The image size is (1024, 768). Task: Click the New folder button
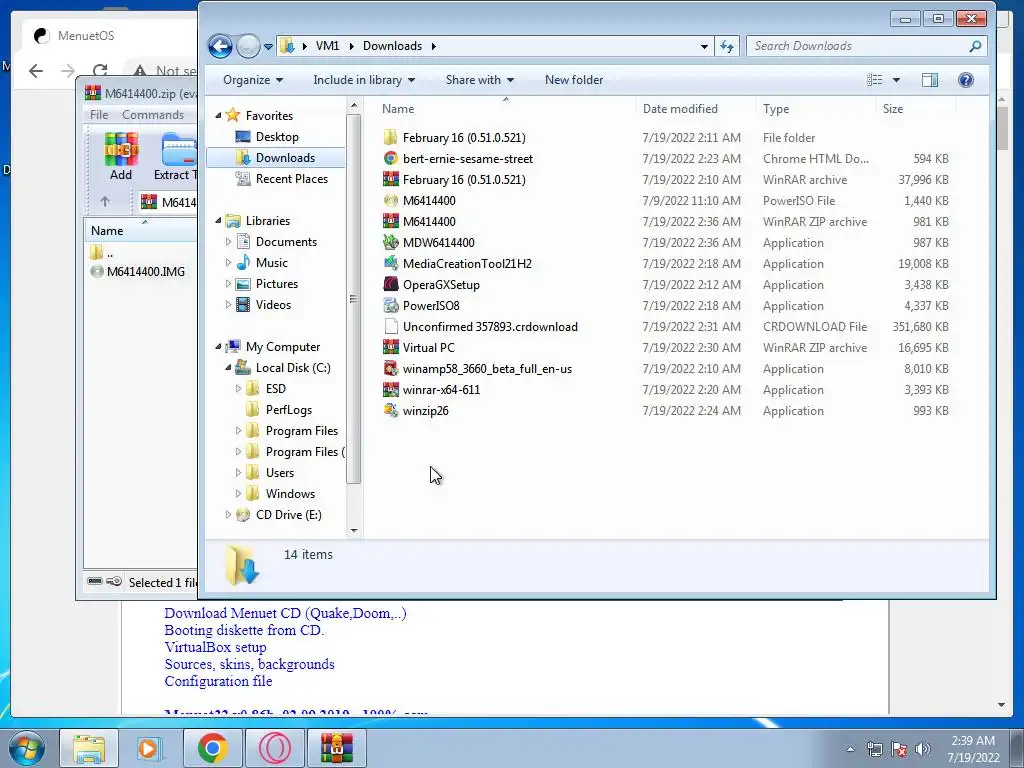click(x=574, y=80)
